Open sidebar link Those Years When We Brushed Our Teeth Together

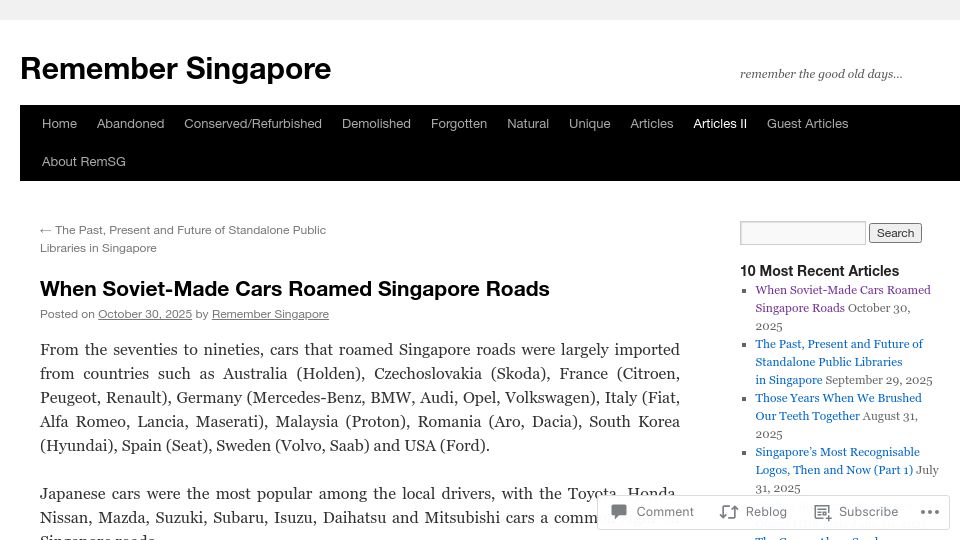(x=838, y=407)
